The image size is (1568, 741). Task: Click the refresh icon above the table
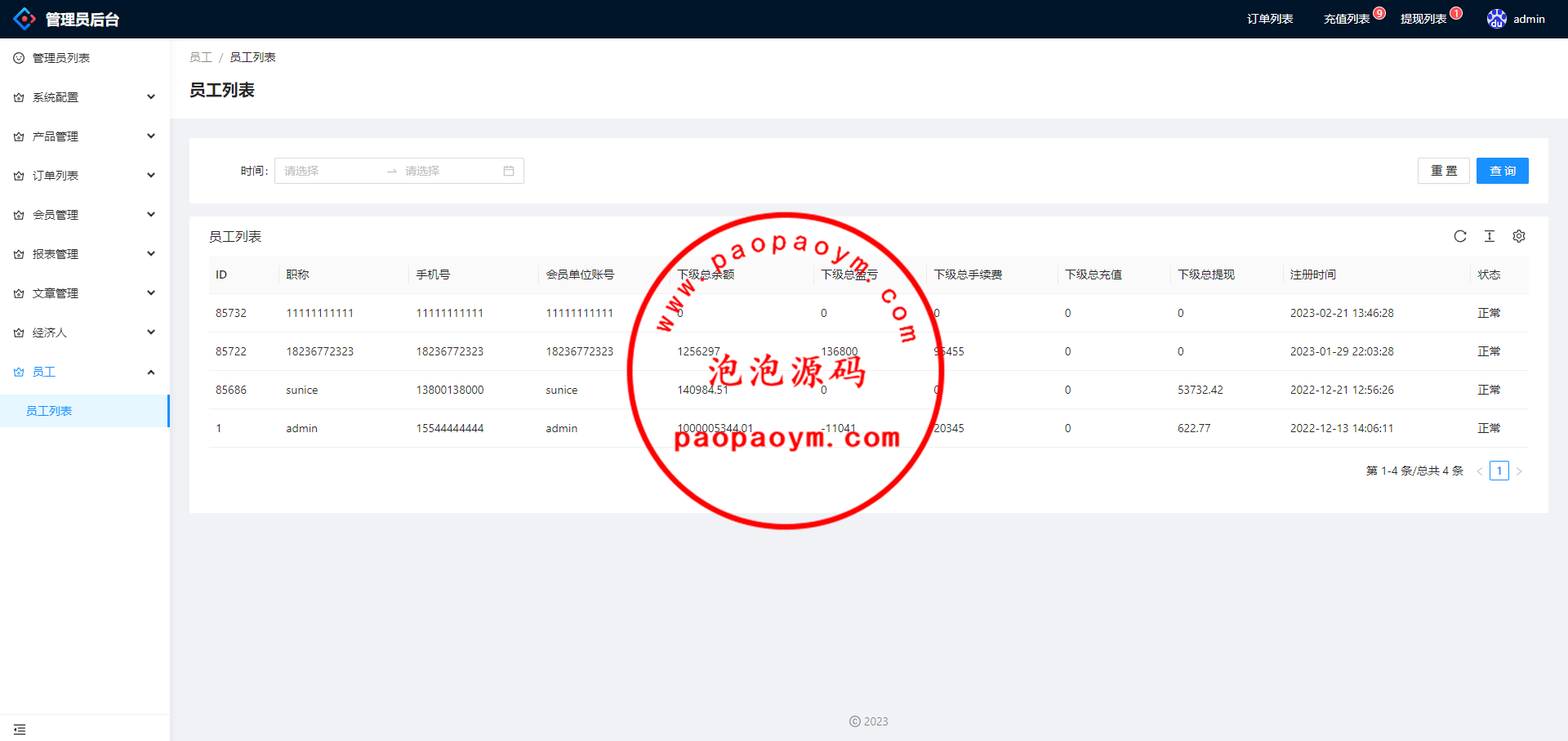click(x=1460, y=236)
